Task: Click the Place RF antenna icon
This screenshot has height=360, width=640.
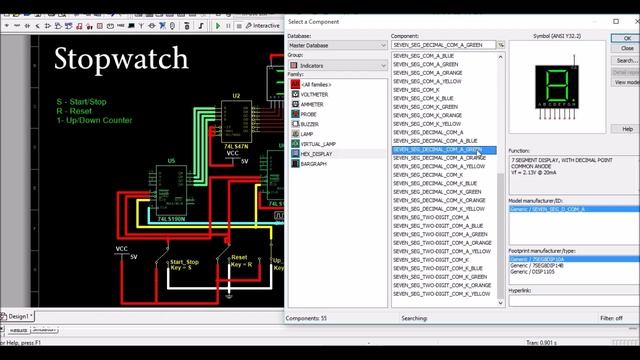Action: tap(141, 26)
